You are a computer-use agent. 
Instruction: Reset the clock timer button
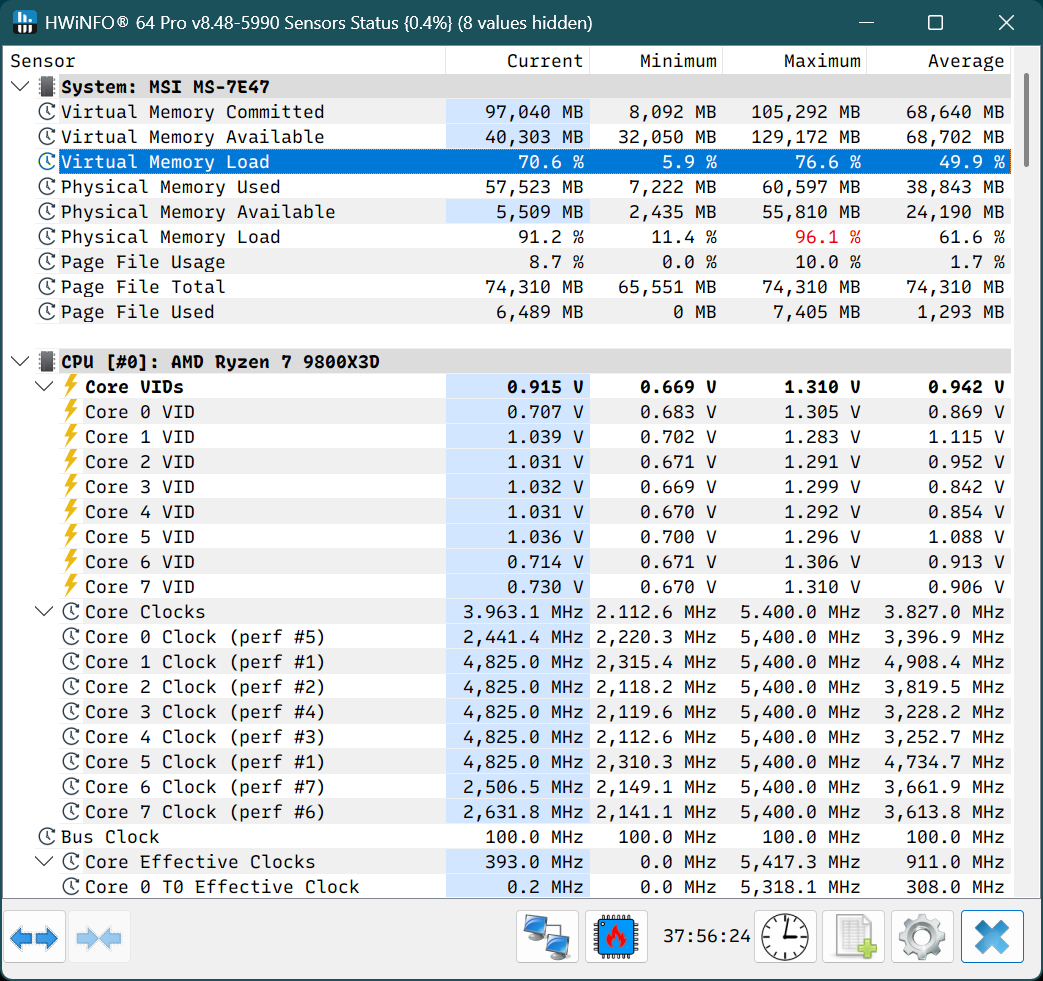[x=785, y=937]
